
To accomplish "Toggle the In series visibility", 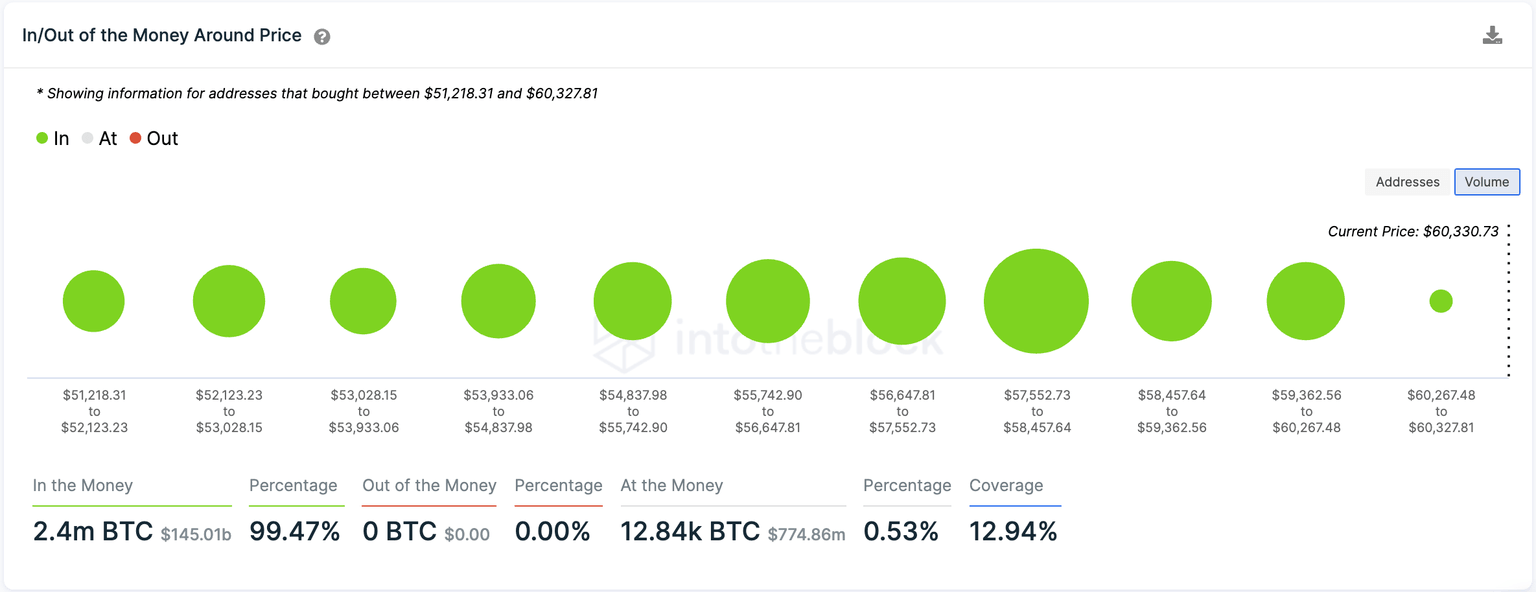I will pyautogui.click(x=53, y=138).
